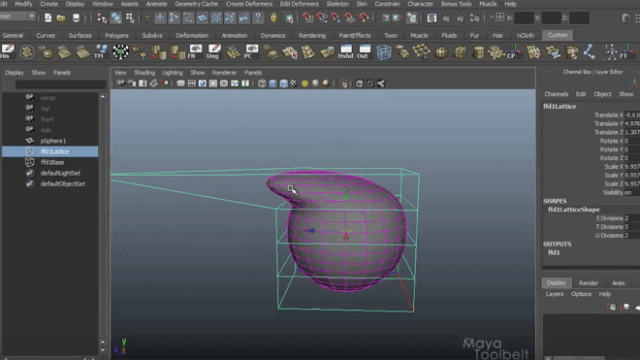Click the FN shelf button

[x=195, y=52]
